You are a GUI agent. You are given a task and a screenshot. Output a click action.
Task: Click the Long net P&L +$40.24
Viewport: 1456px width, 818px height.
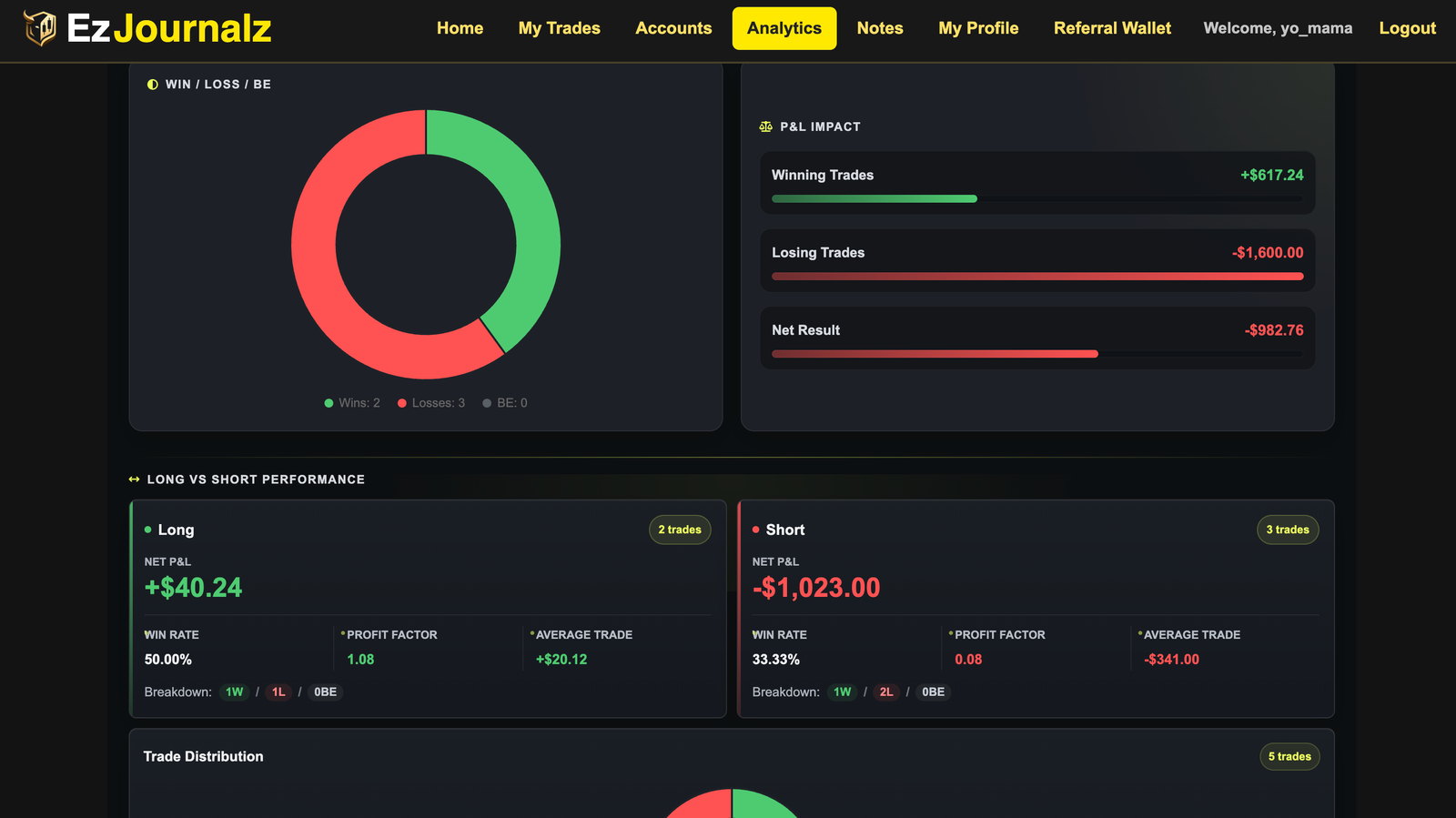tap(193, 588)
